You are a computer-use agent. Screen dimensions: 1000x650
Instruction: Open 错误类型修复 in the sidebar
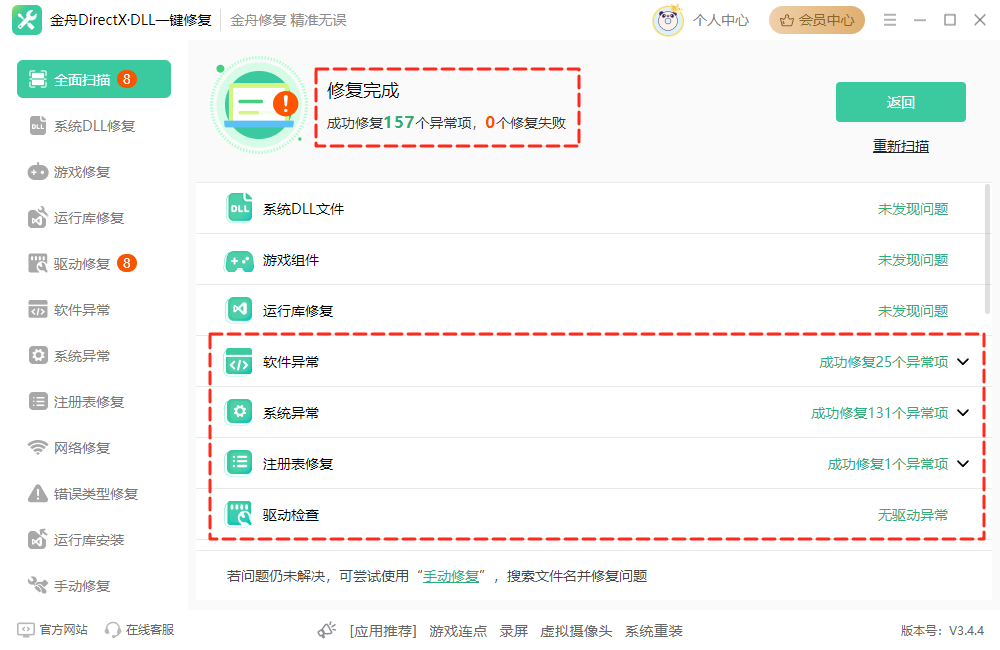coord(94,493)
